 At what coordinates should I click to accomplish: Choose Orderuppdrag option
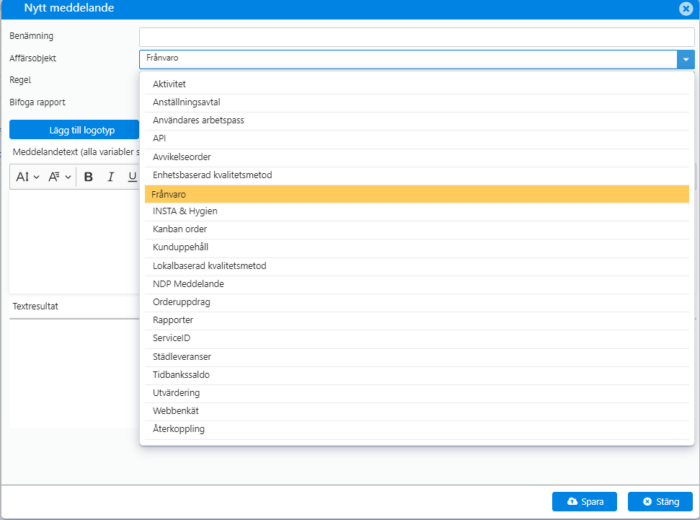pyautogui.click(x=417, y=302)
